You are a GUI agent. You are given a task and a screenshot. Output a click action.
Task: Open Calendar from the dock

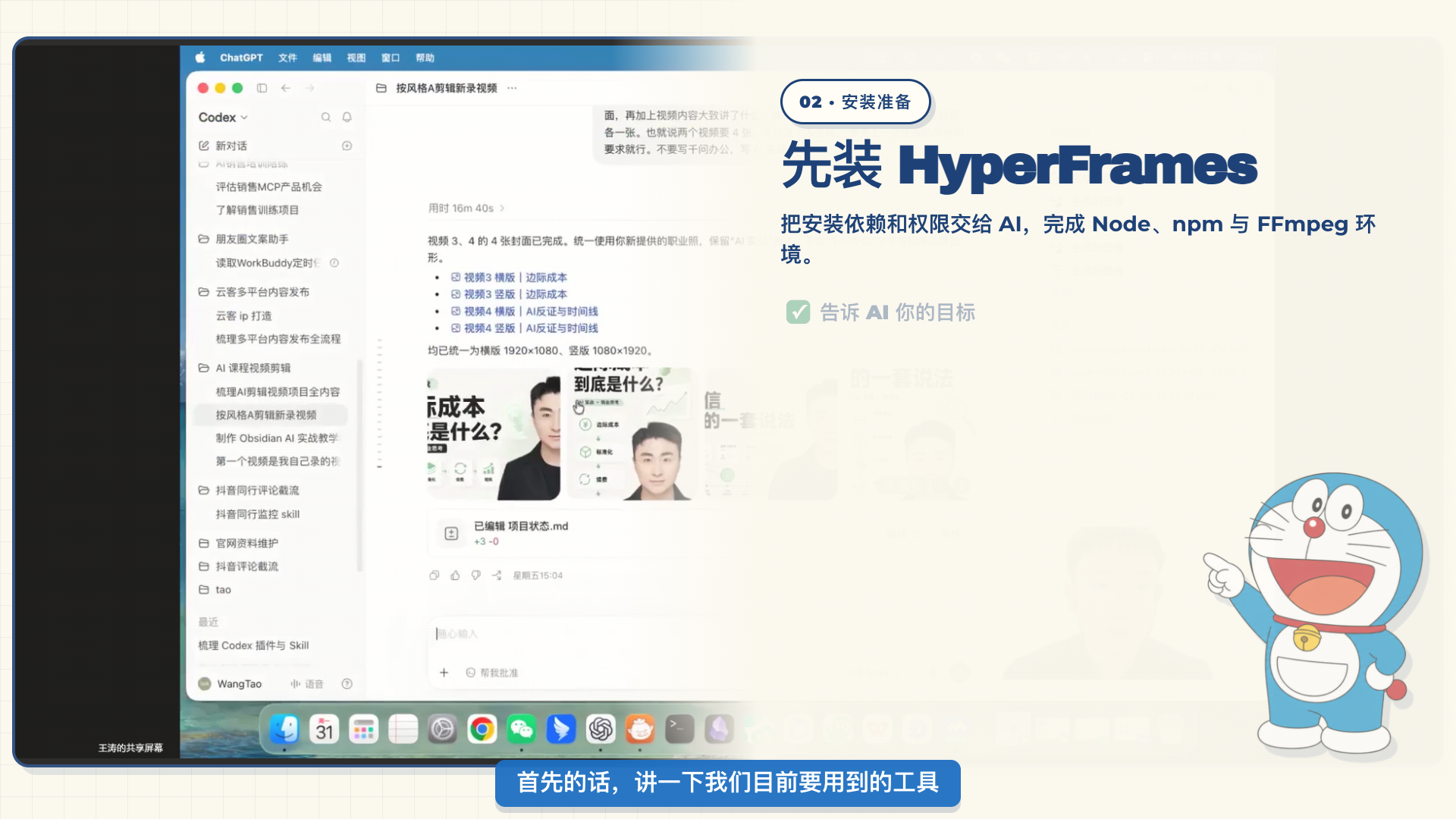(325, 730)
